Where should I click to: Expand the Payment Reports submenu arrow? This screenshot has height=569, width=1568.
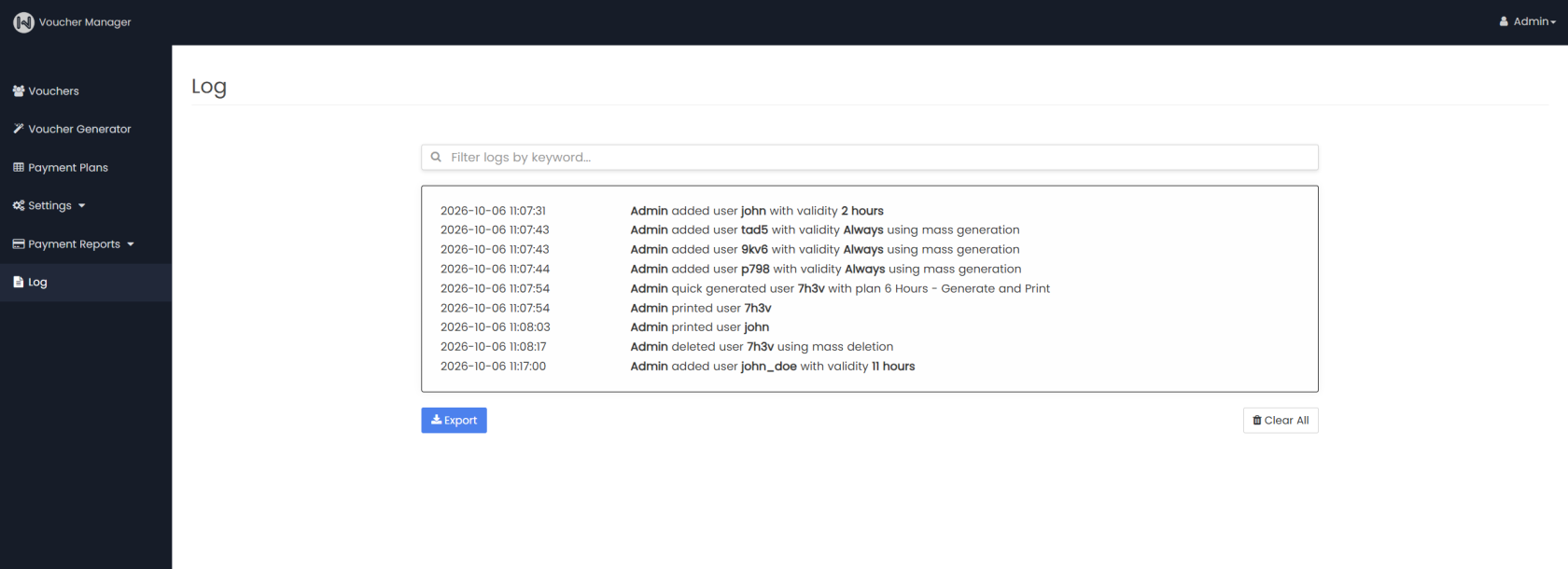coord(131,244)
